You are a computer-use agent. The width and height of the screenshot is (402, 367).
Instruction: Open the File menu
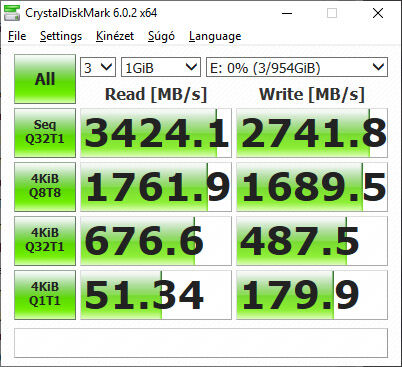click(x=17, y=36)
